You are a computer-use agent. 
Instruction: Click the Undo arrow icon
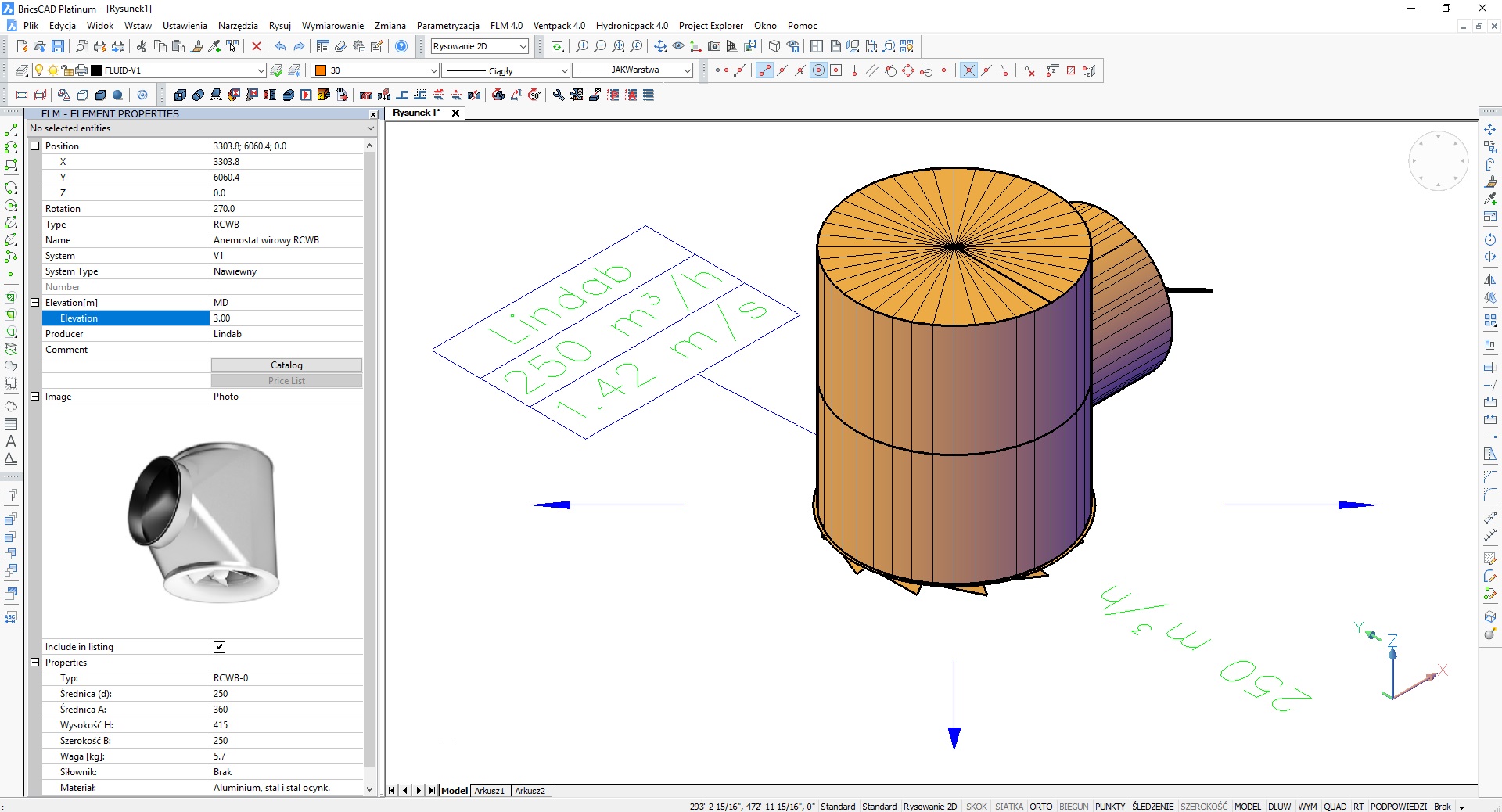(280, 46)
